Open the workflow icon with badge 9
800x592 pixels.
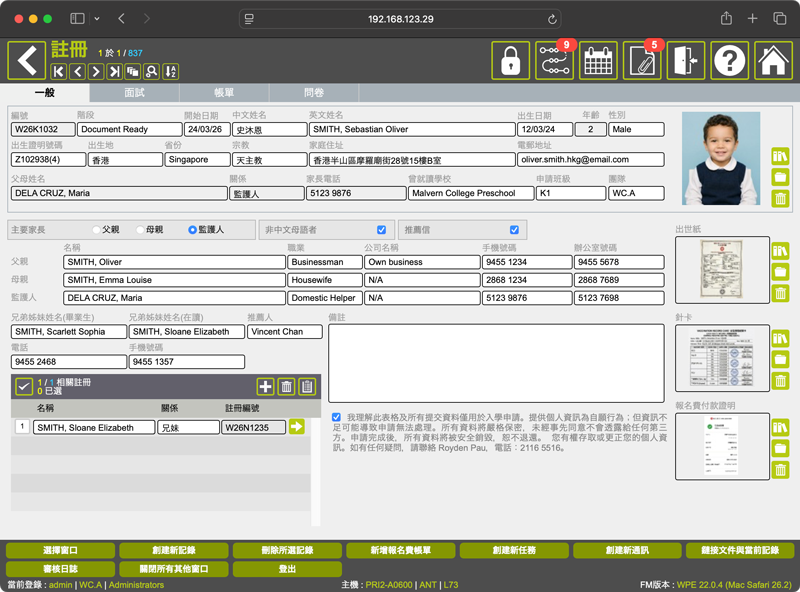coord(554,61)
